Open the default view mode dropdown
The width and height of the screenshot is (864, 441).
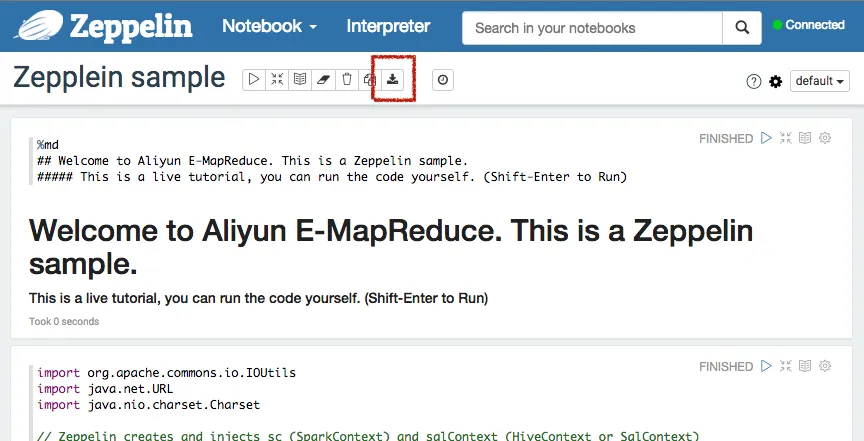819,81
